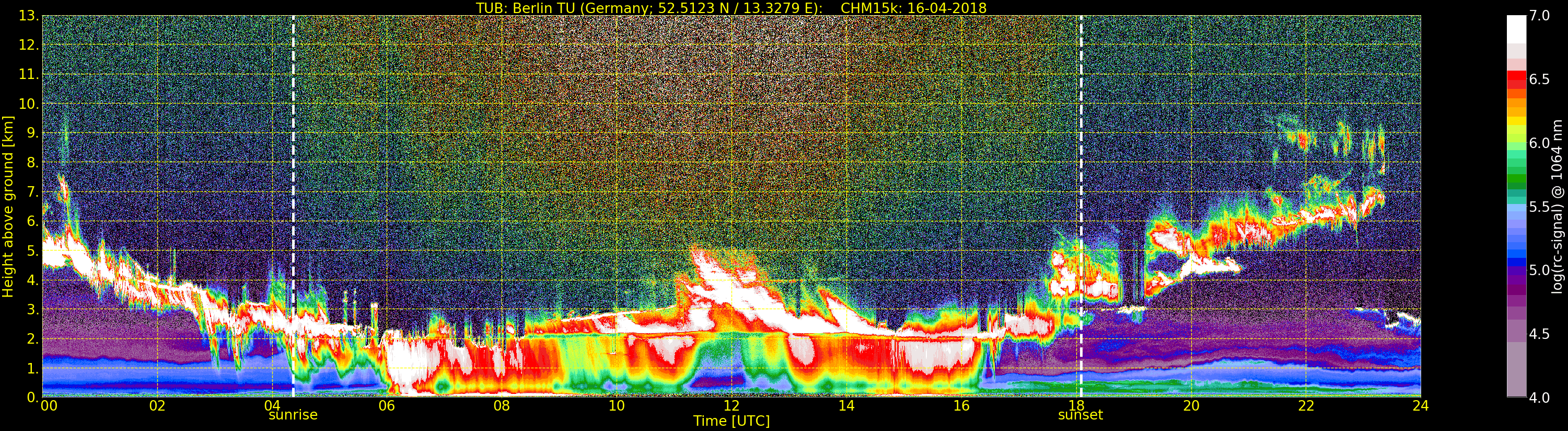The height and width of the screenshot is (431, 1568).
Task: Click the dashed white sunset line in the plot
Action: [x=1081, y=206]
